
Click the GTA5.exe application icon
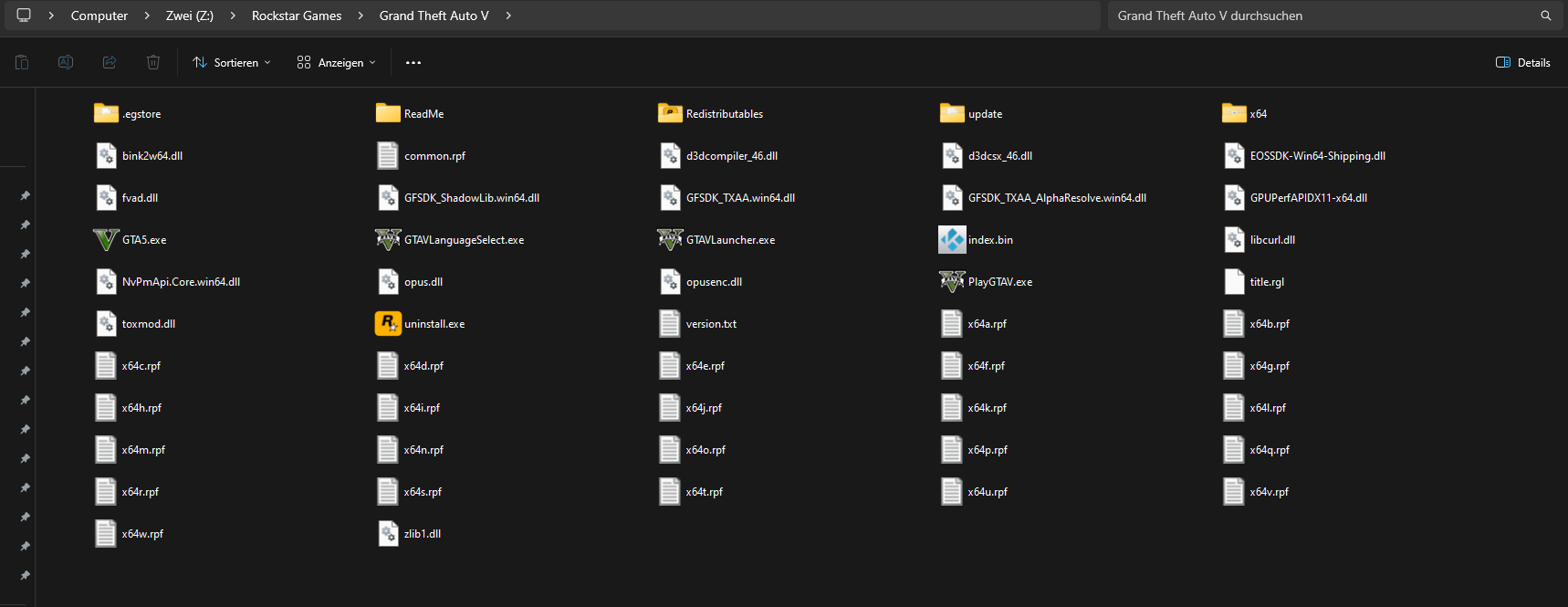coord(106,240)
